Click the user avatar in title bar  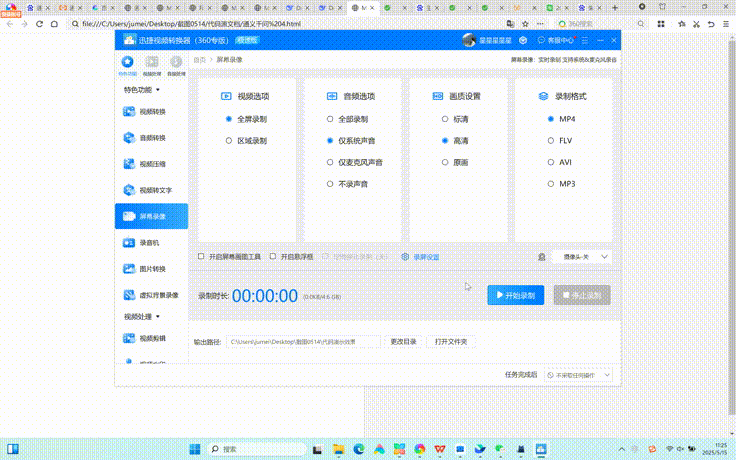(469, 40)
